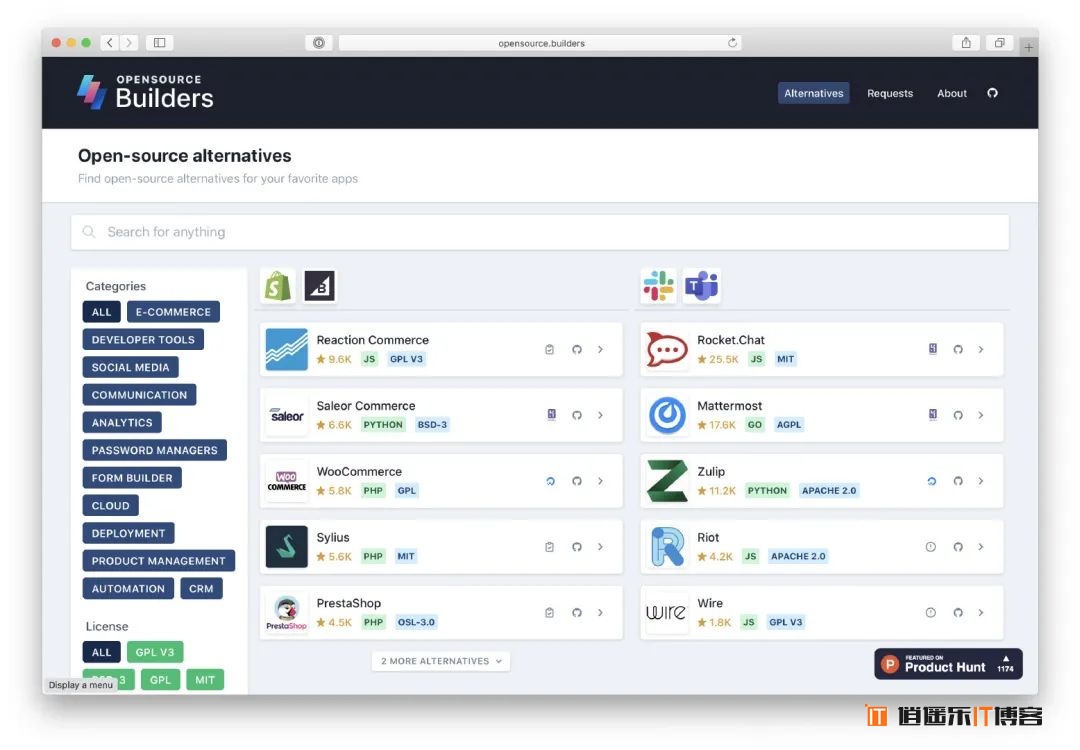
Task: Select ALL under License
Action: coord(101,652)
